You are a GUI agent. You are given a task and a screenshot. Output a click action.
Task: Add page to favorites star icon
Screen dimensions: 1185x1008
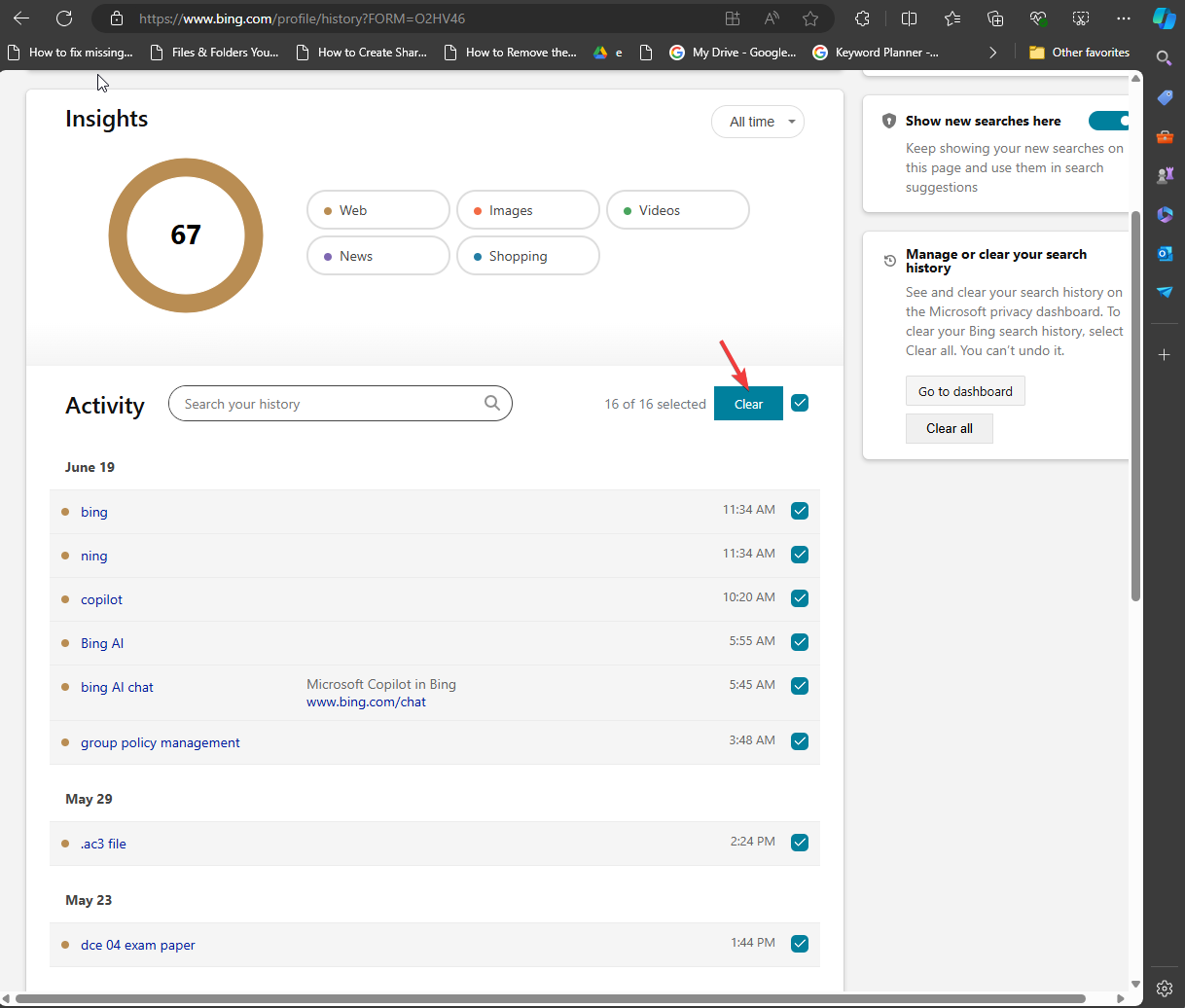pos(810,18)
